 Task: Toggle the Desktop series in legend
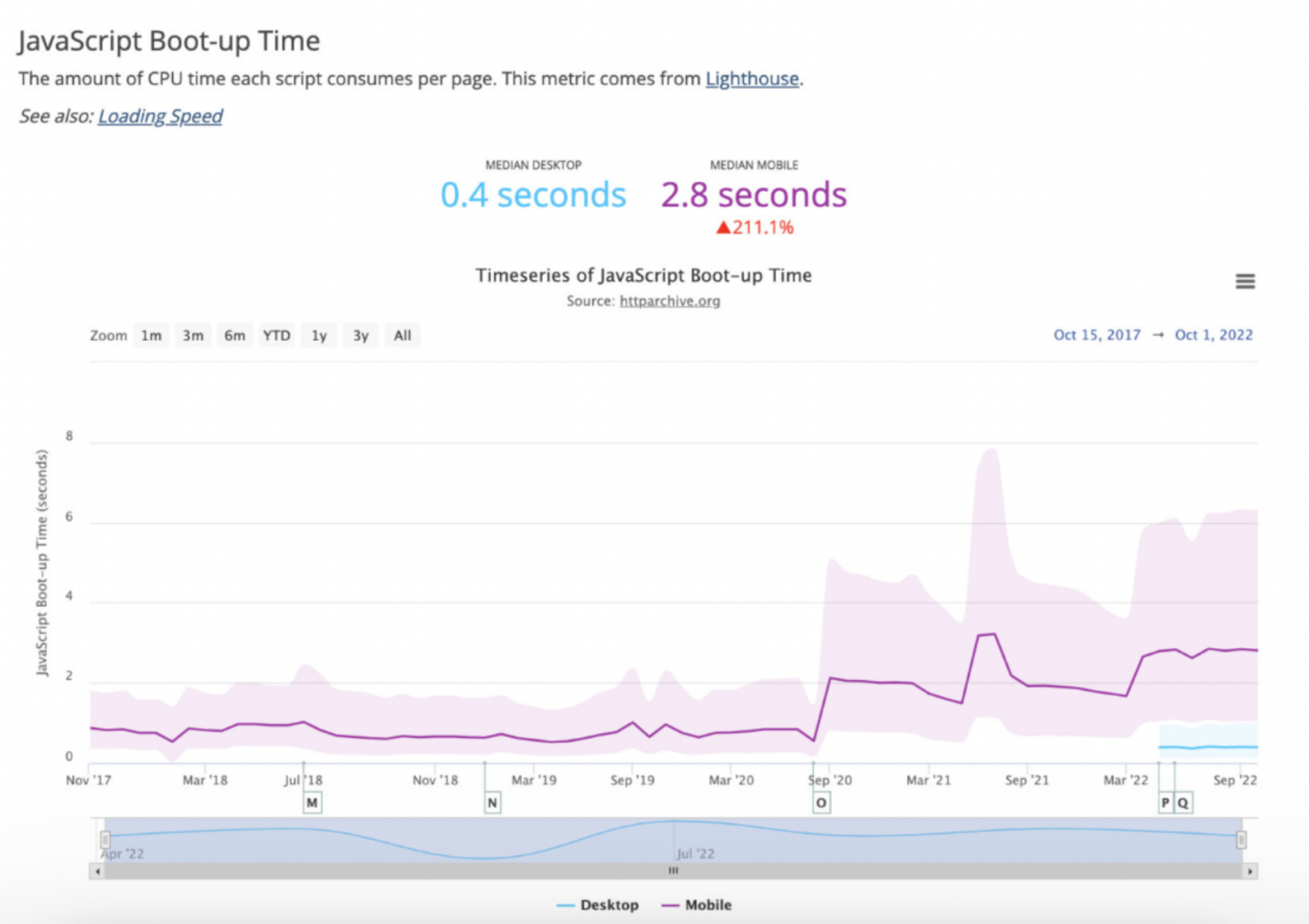point(597,905)
